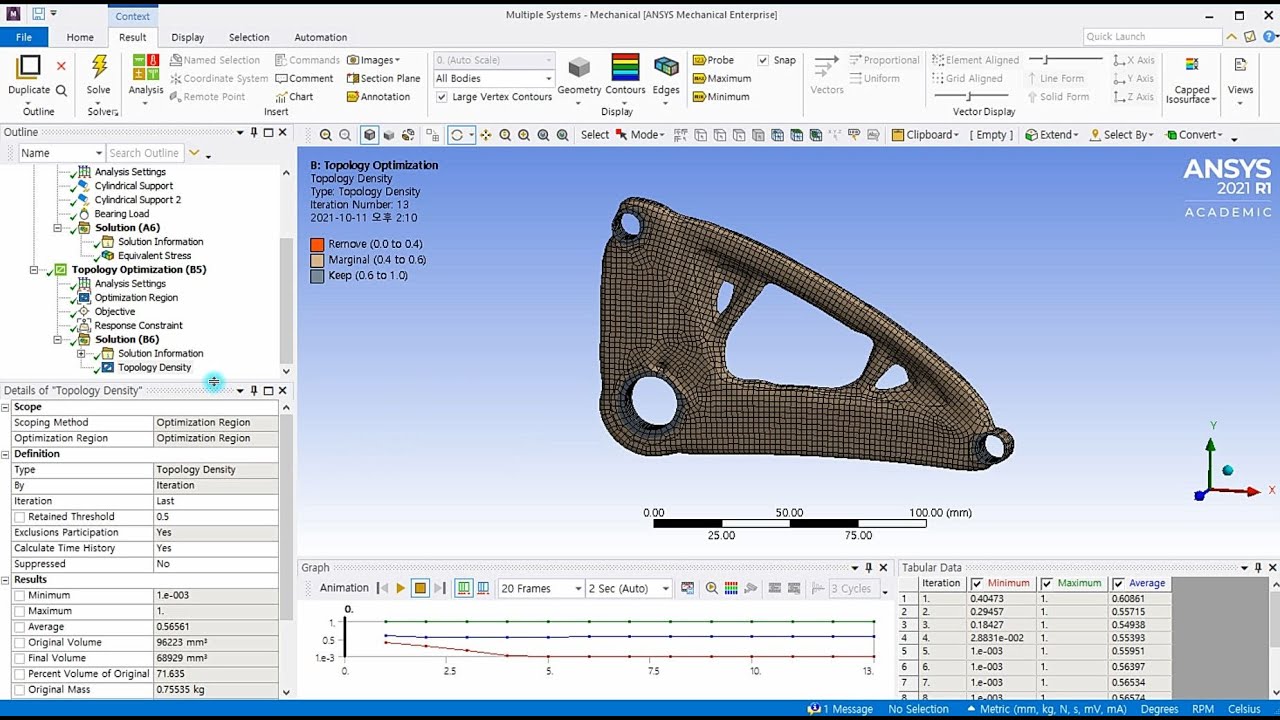
Task: Toggle the Average column checkbox in Tabular Data
Action: pos(1117,584)
